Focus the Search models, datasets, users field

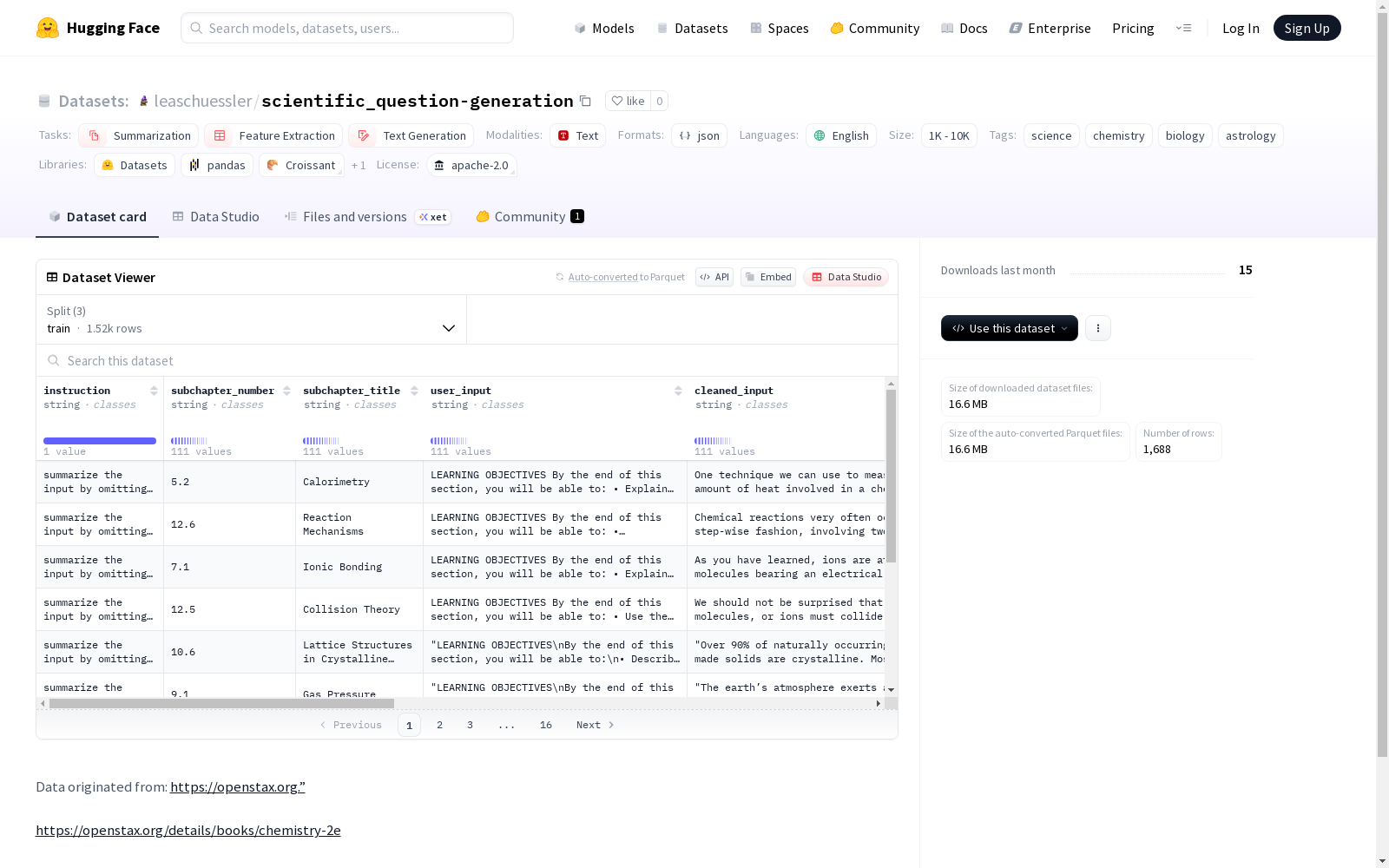click(x=347, y=28)
